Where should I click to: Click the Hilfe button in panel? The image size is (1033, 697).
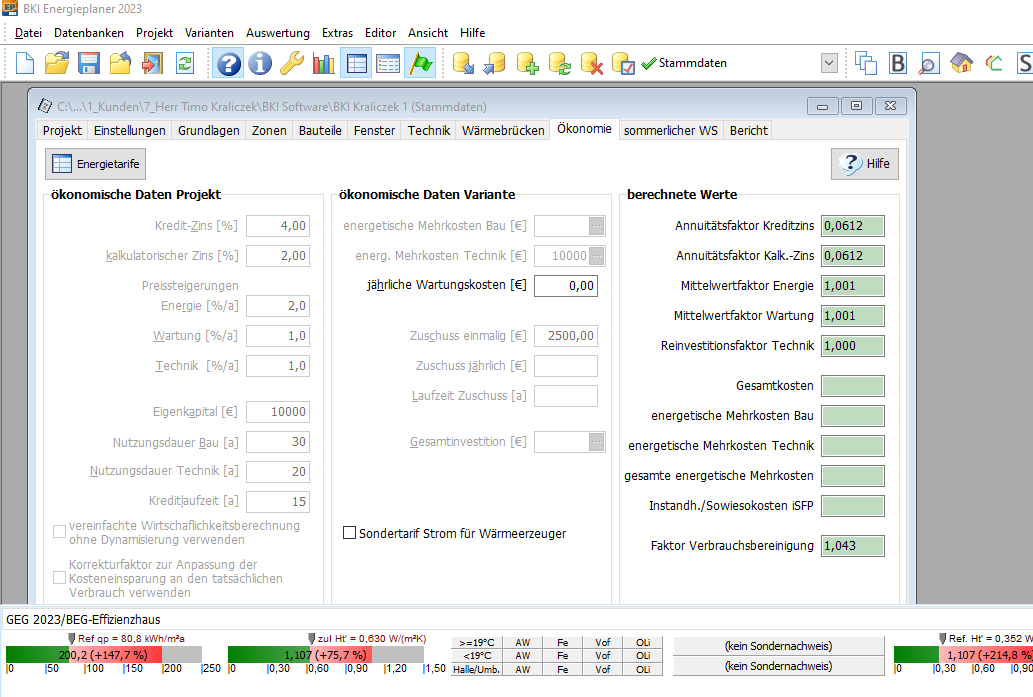click(x=865, y=164)
